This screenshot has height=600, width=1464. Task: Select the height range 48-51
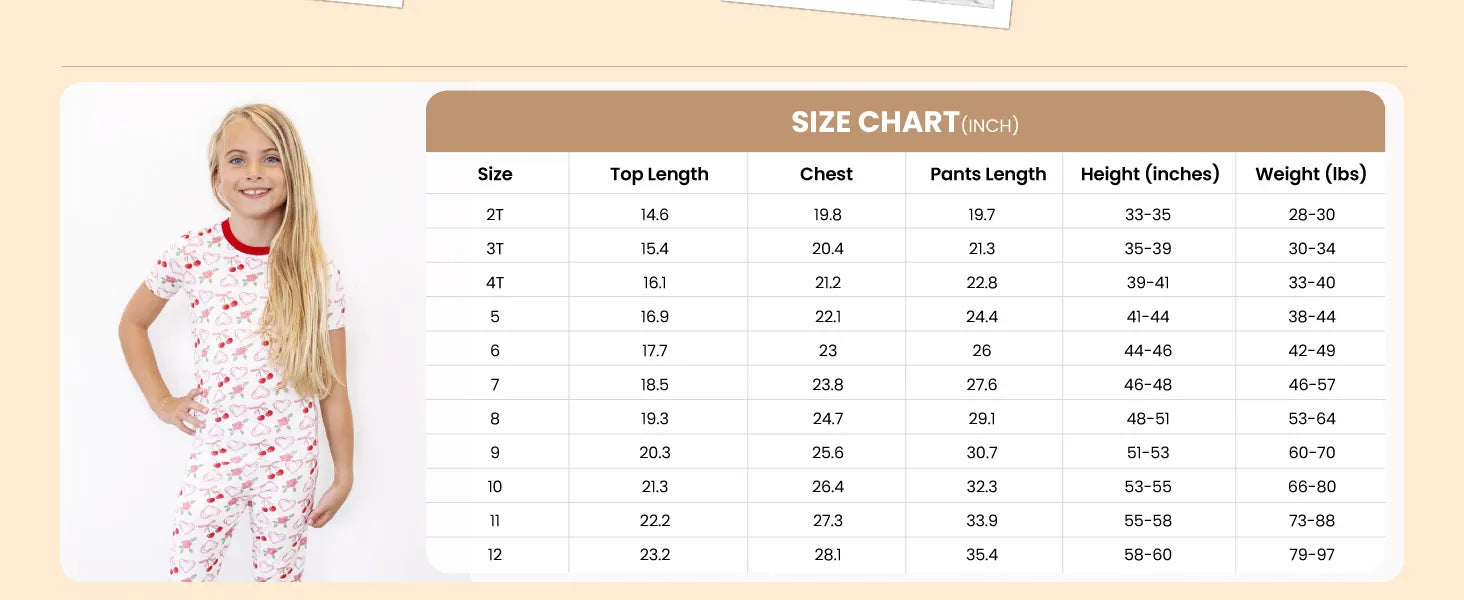coord(1148,419)
